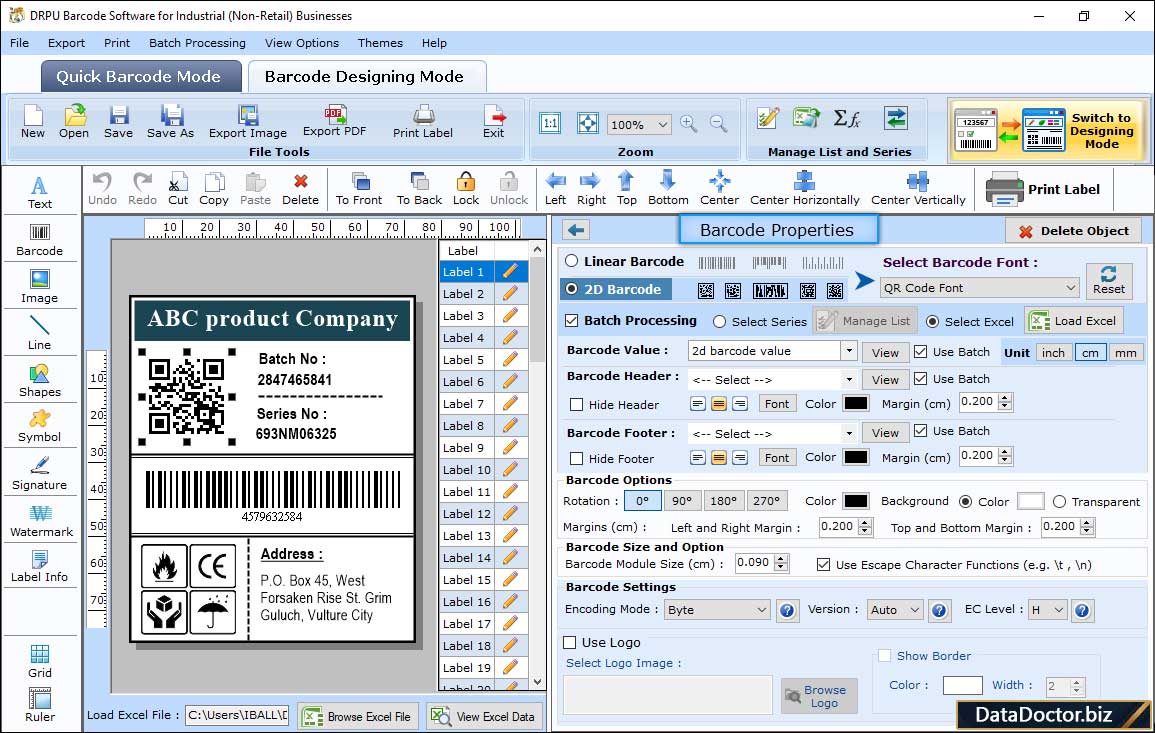Viewport: 1155px width, 733px height.
Task: Select Transparent background option
Action: [x=1059, y=502]
